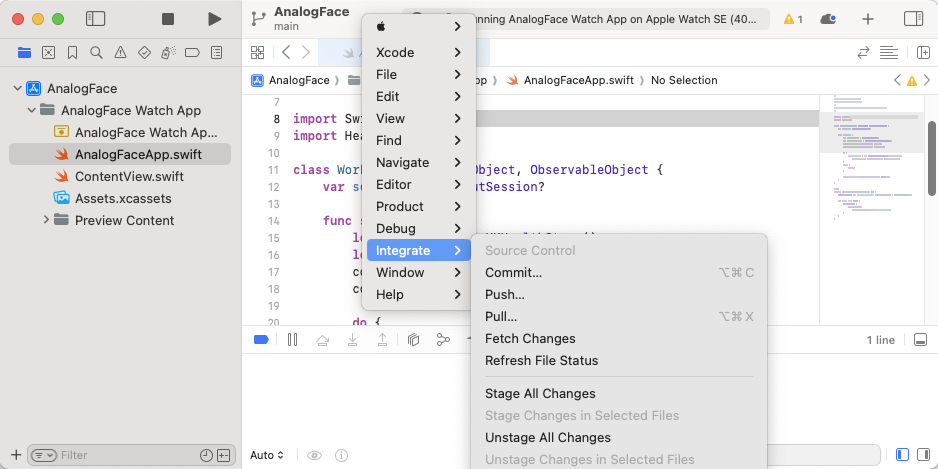Toggle breakpoints activation in the debug bar

[261, 340]
